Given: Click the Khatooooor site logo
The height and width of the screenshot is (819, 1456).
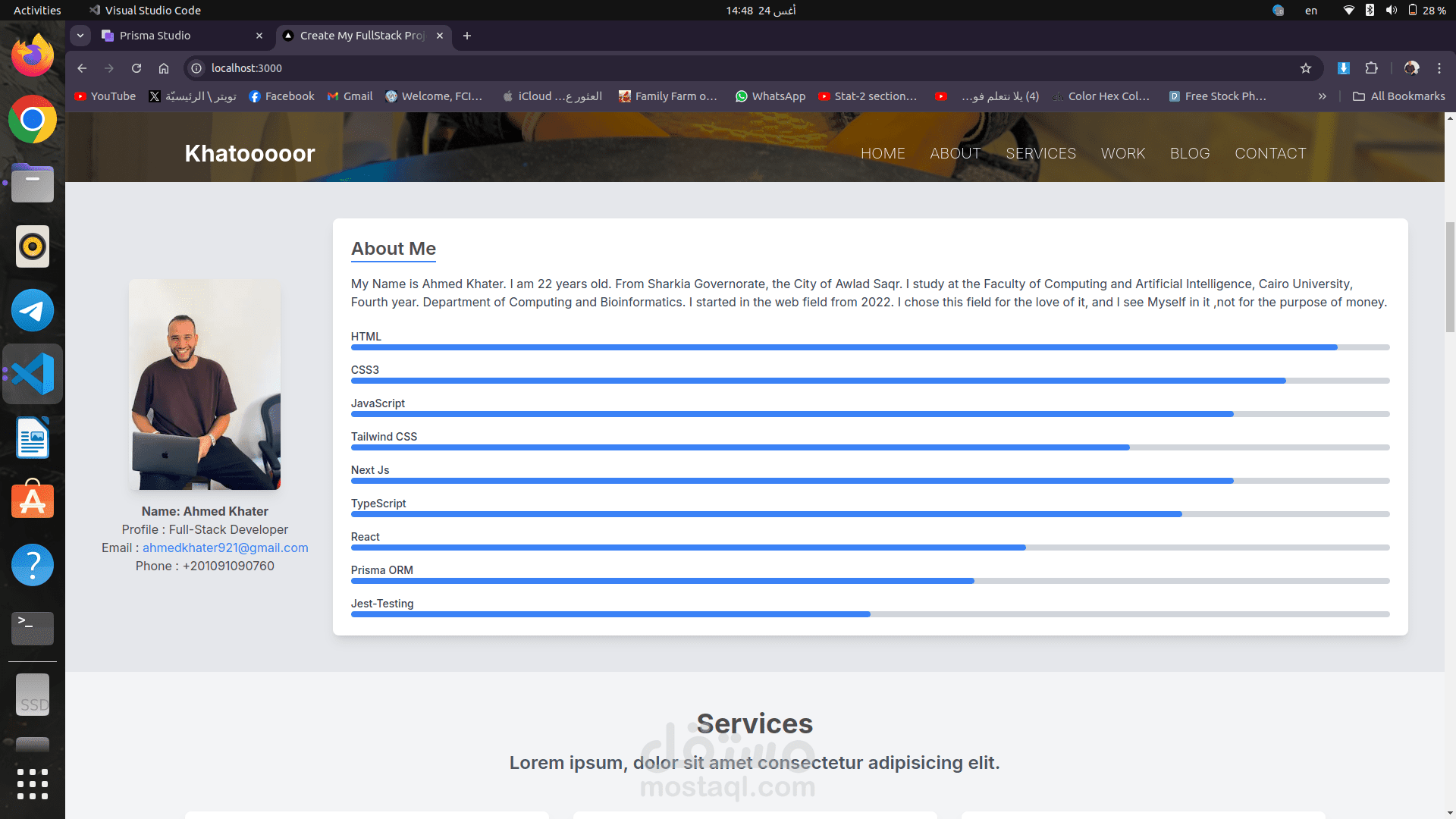Looking at the screenshot, I should tap(249, 153).
